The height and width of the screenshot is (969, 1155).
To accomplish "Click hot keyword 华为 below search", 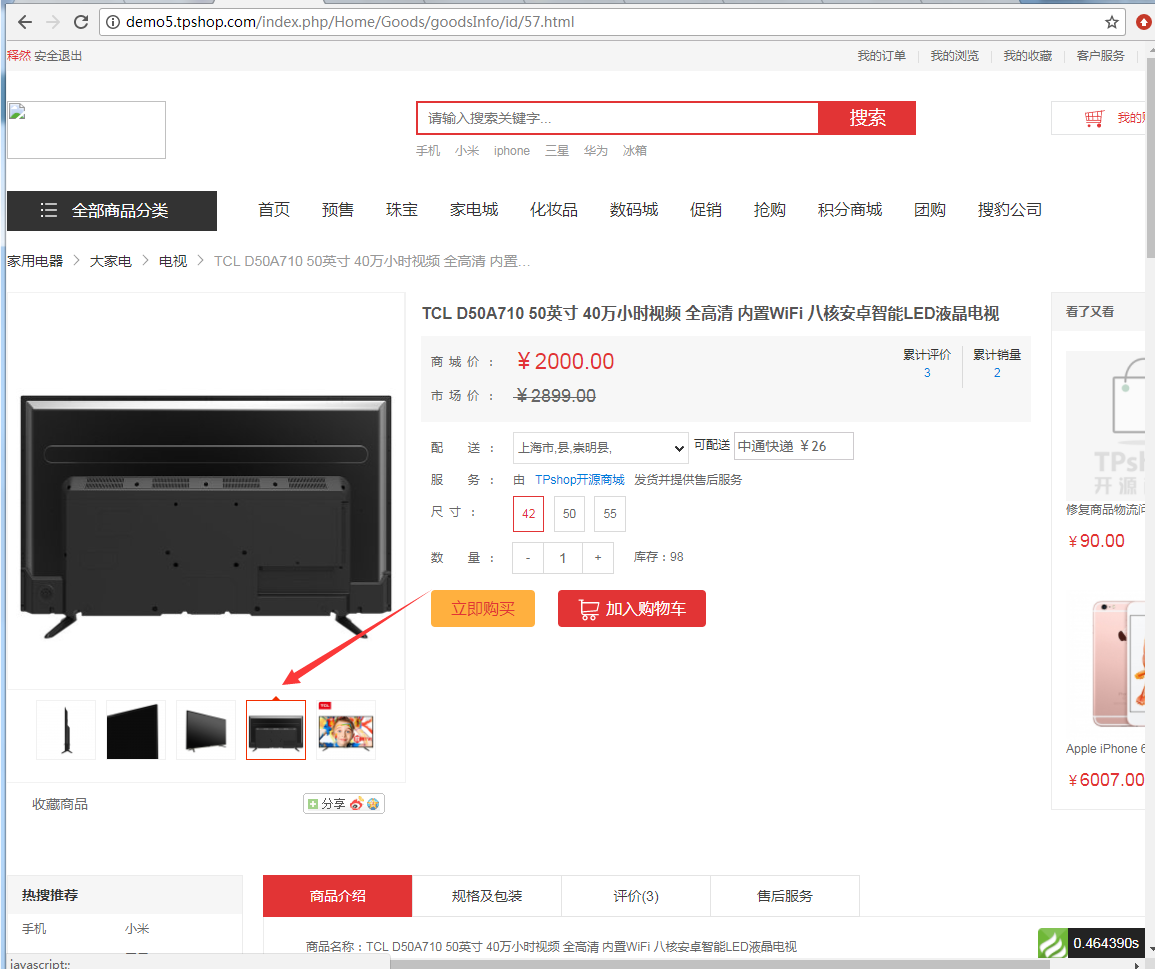I will point(596,151).
